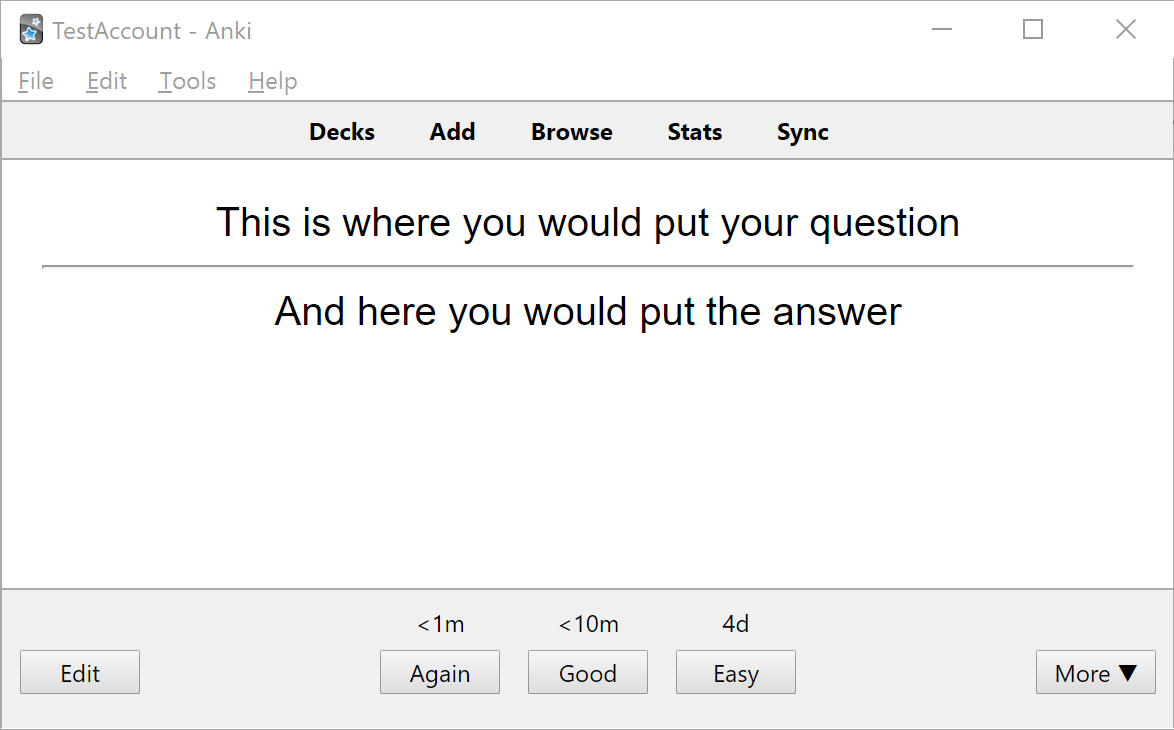The image size is (1174, 730).
Task: Click the question text on the card
Action: tap(588, 222)
